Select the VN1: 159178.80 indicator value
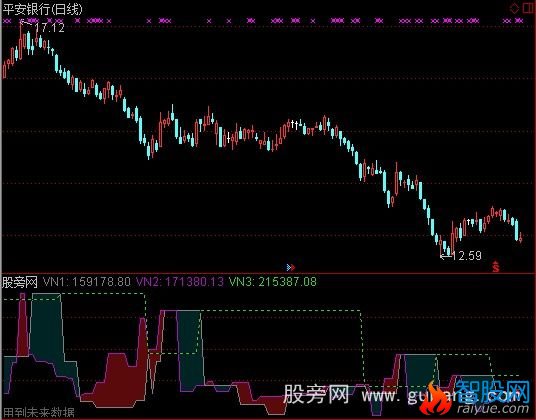 coord(87,282)
